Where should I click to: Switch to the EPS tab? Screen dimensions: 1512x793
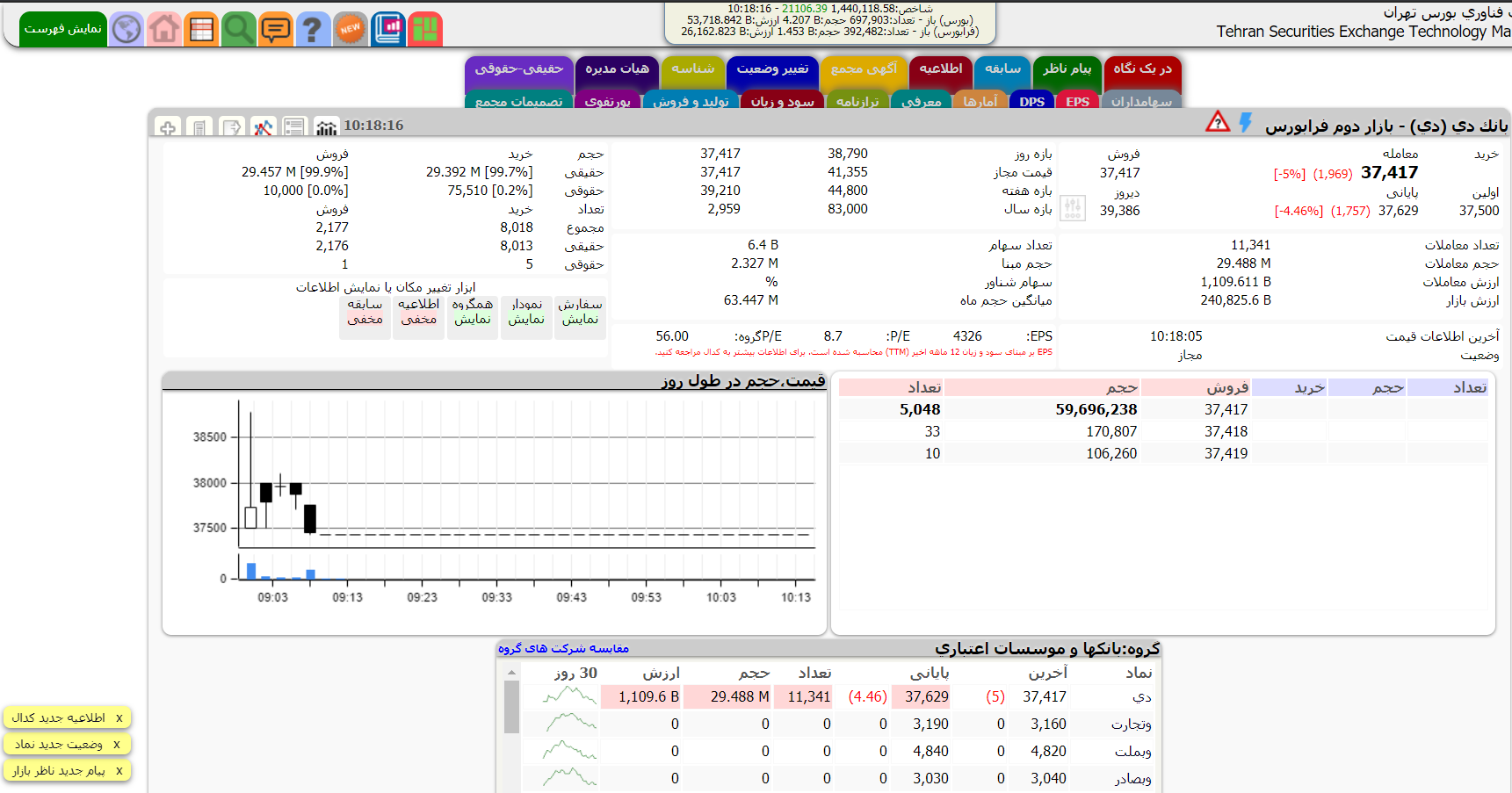(x=1077, y=101)
